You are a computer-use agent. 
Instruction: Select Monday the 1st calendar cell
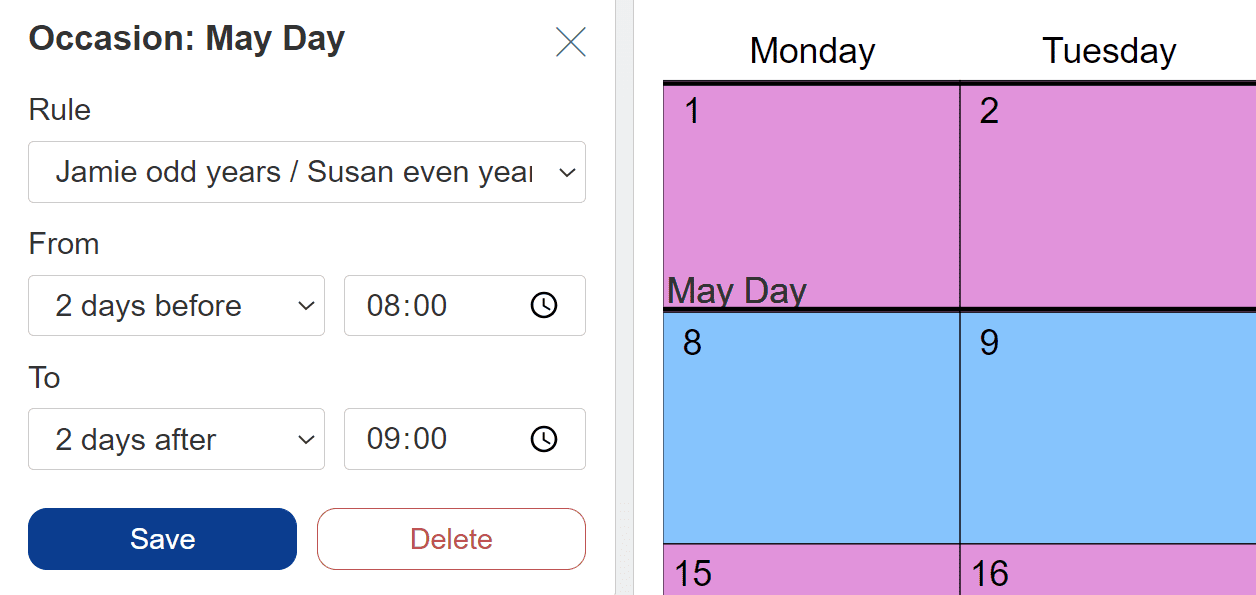pyautogui.click(x=811, y=196)
